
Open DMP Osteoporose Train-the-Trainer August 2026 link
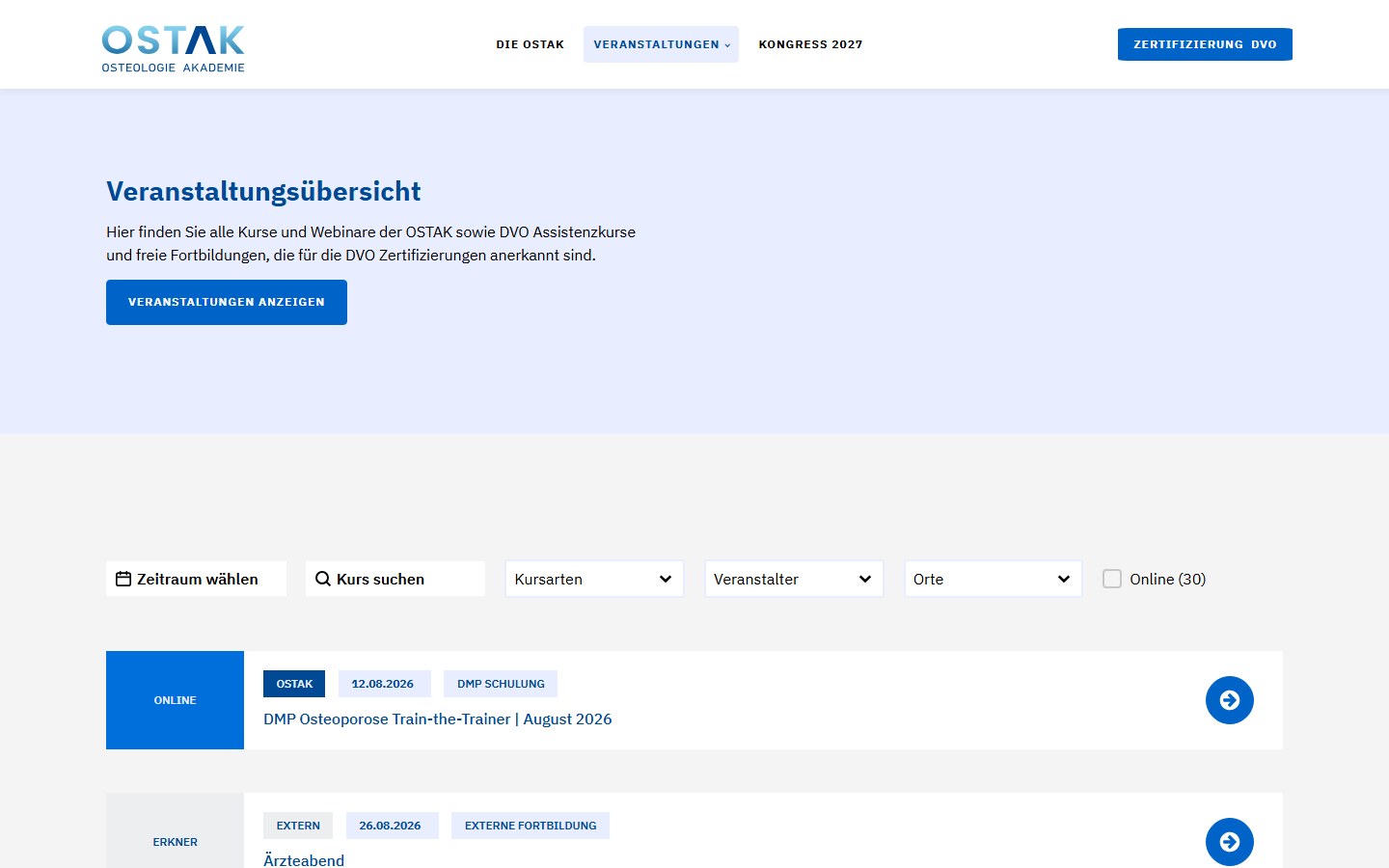[438, 719]
